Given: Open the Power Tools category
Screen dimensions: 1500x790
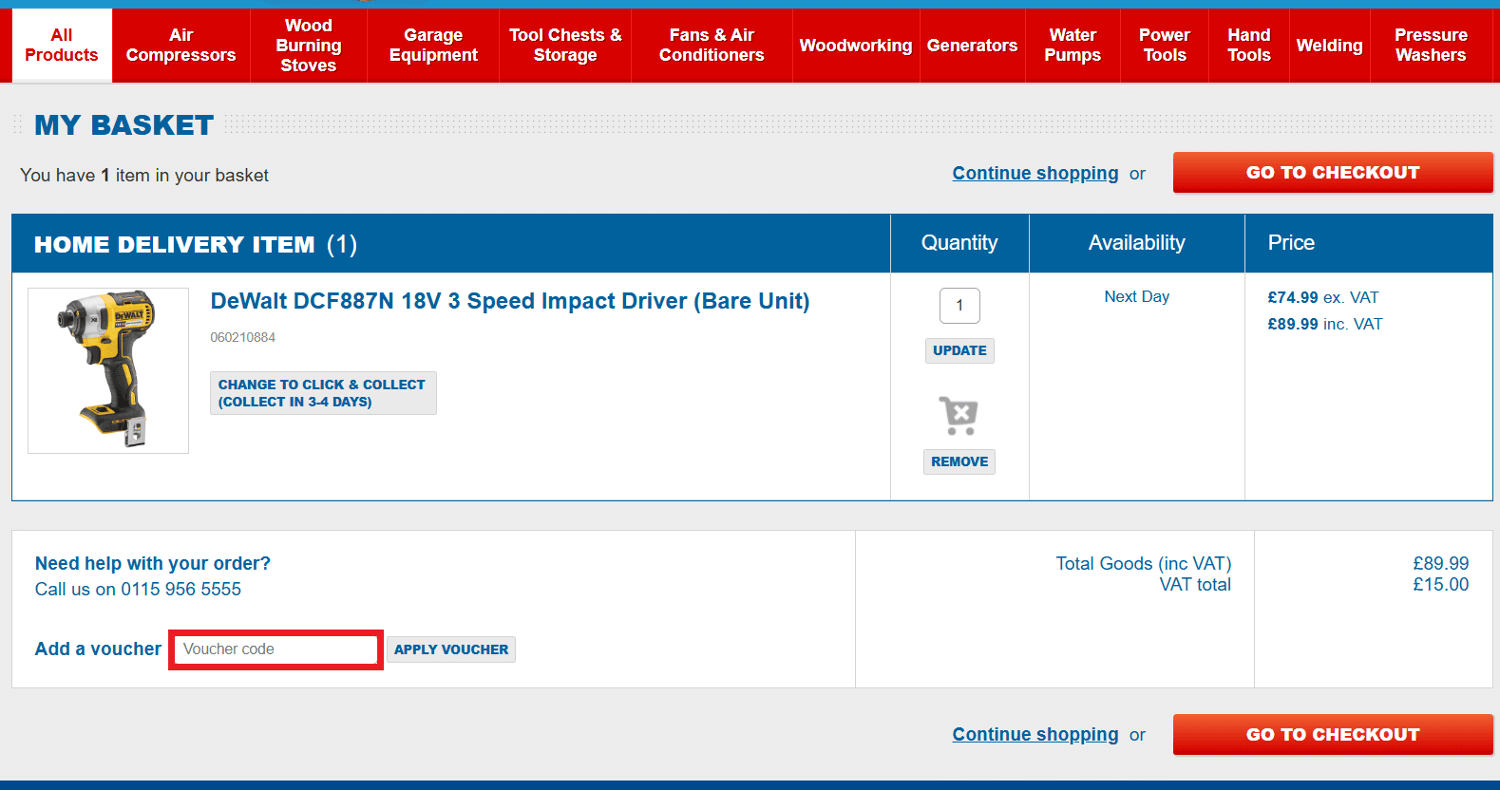Looking at the screenshot, I should (1165, 45).
